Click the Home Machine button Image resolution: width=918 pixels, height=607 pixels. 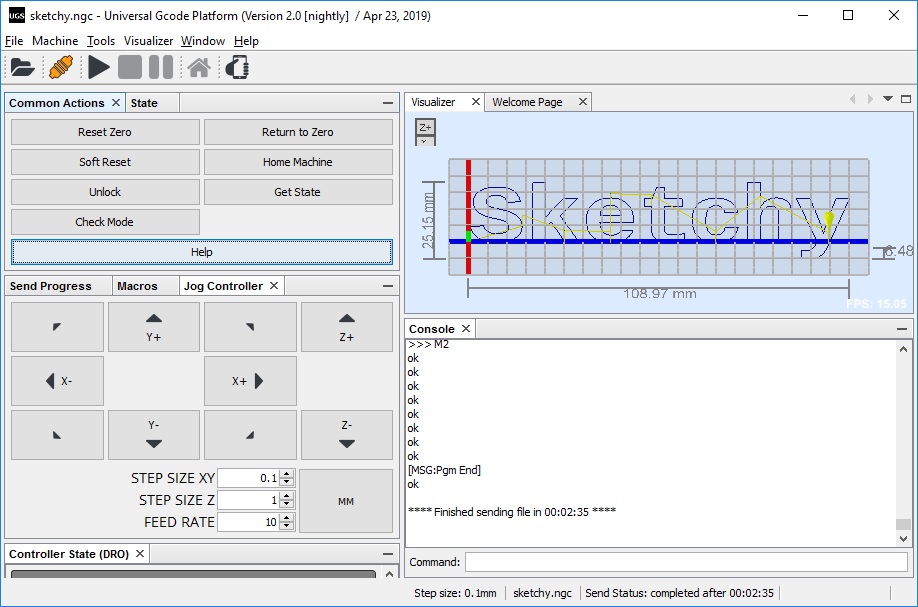pos(298,162)
